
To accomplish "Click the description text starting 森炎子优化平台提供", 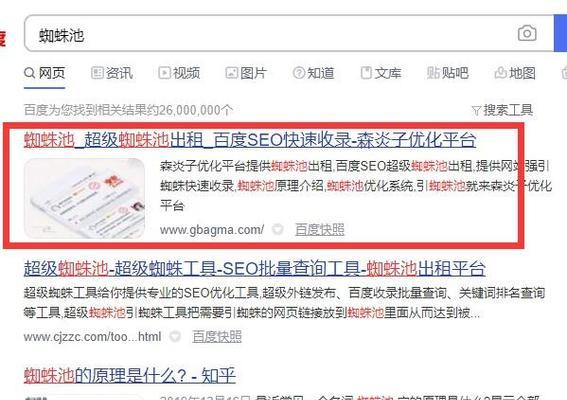I will tap(356, 186).
